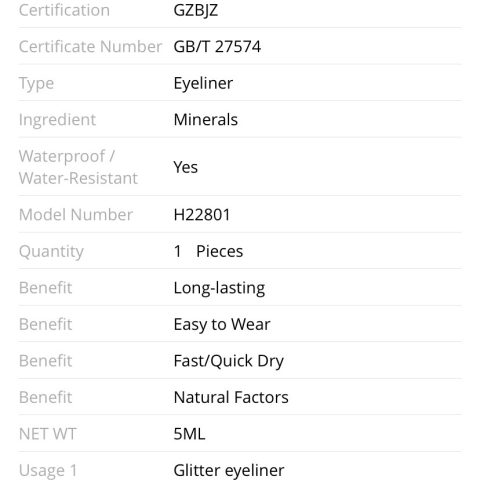Select the Minerals ingredient value
Viewport: 480px width, 480px height.
(206, 120)
